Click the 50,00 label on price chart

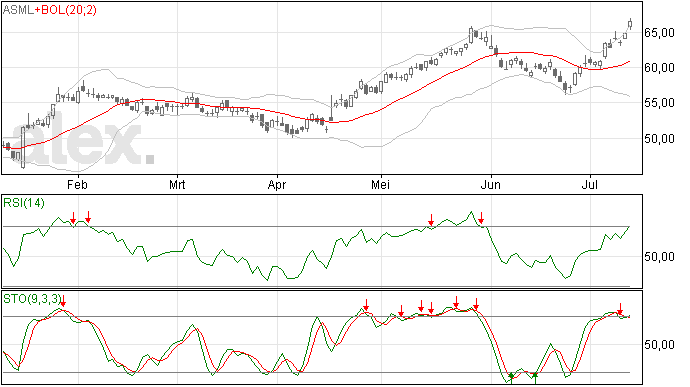[x=659, y=139]
